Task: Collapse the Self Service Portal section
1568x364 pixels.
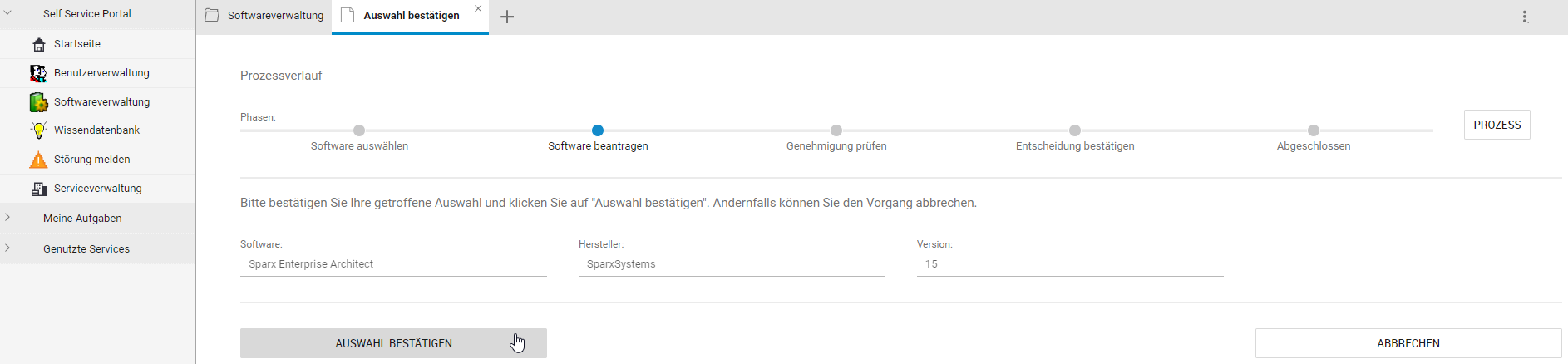Action: click(7, 13)
